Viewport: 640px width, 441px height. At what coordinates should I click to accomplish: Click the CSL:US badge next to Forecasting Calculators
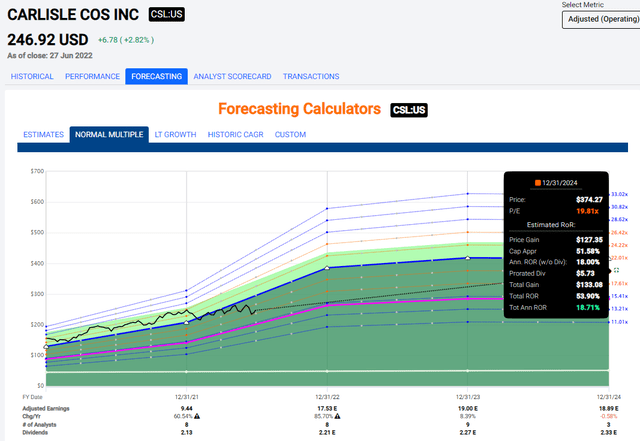click(409, 110)
